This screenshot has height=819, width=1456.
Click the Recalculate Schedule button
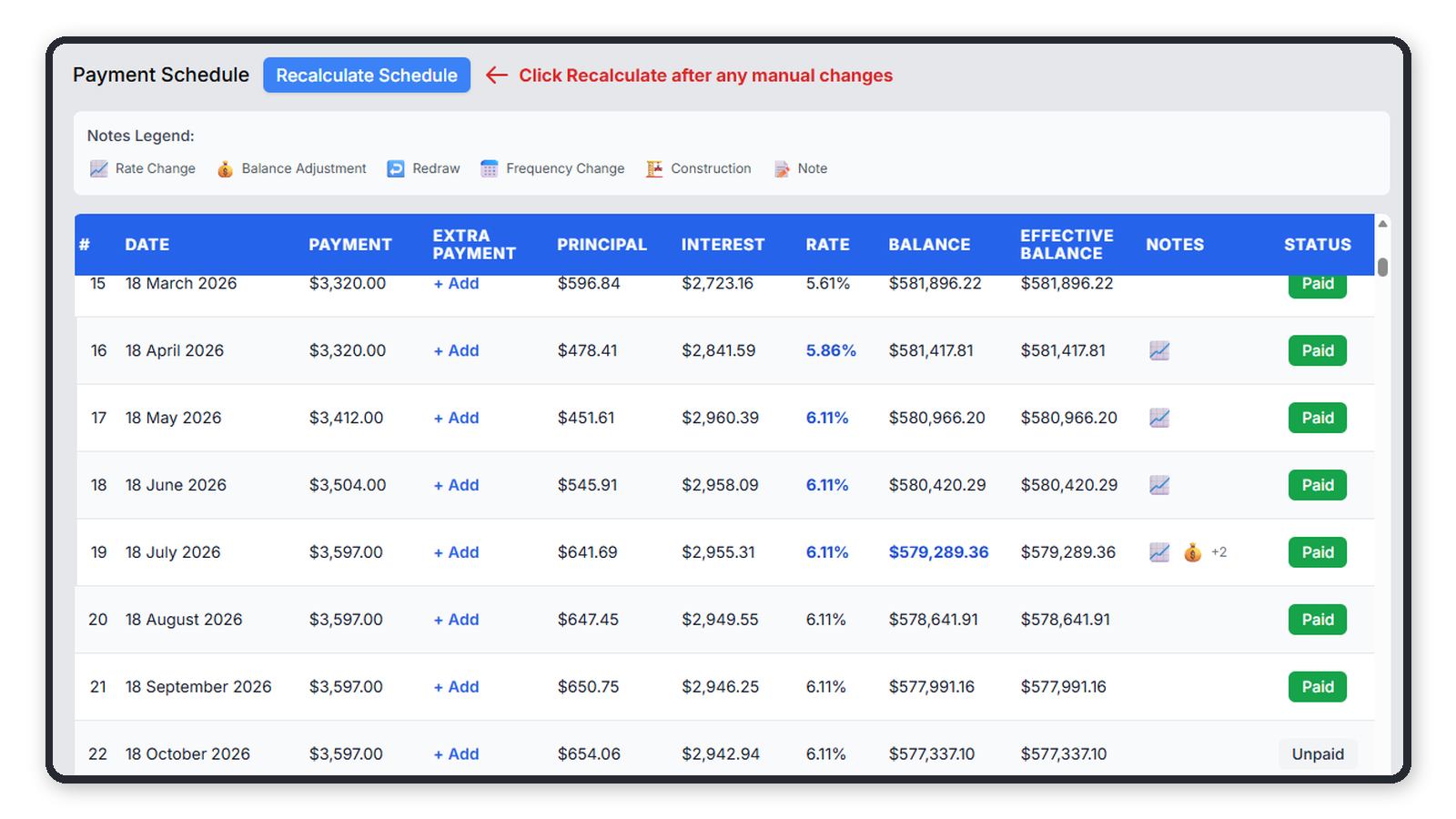point(367,75)
